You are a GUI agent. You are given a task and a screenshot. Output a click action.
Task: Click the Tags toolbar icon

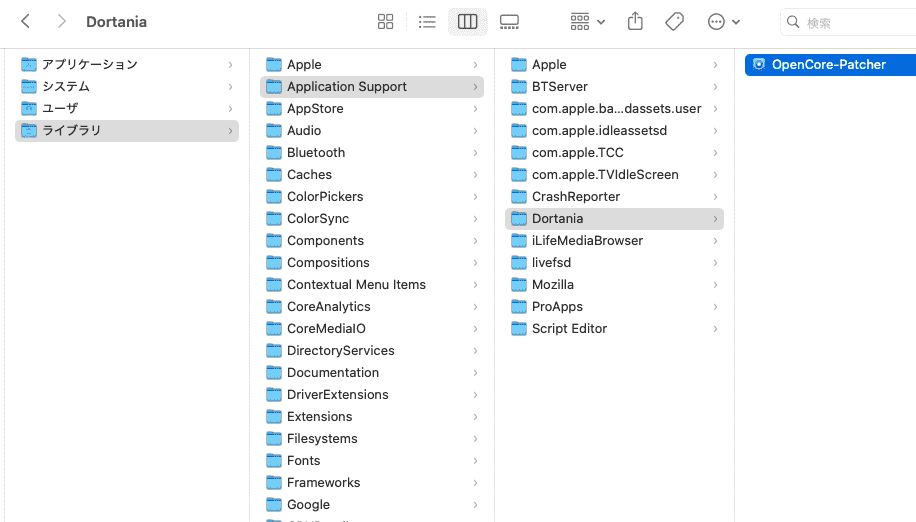pyautogui.click(x=674, y=22)
